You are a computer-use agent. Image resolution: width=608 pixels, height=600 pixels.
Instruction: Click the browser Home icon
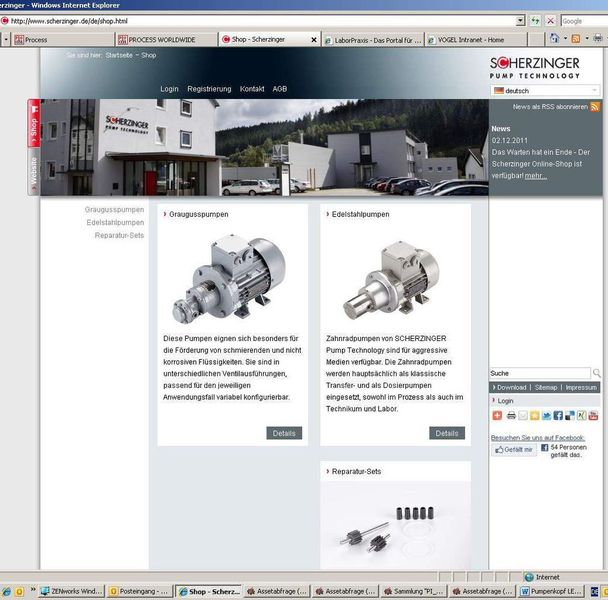click(x=554, y=38)
